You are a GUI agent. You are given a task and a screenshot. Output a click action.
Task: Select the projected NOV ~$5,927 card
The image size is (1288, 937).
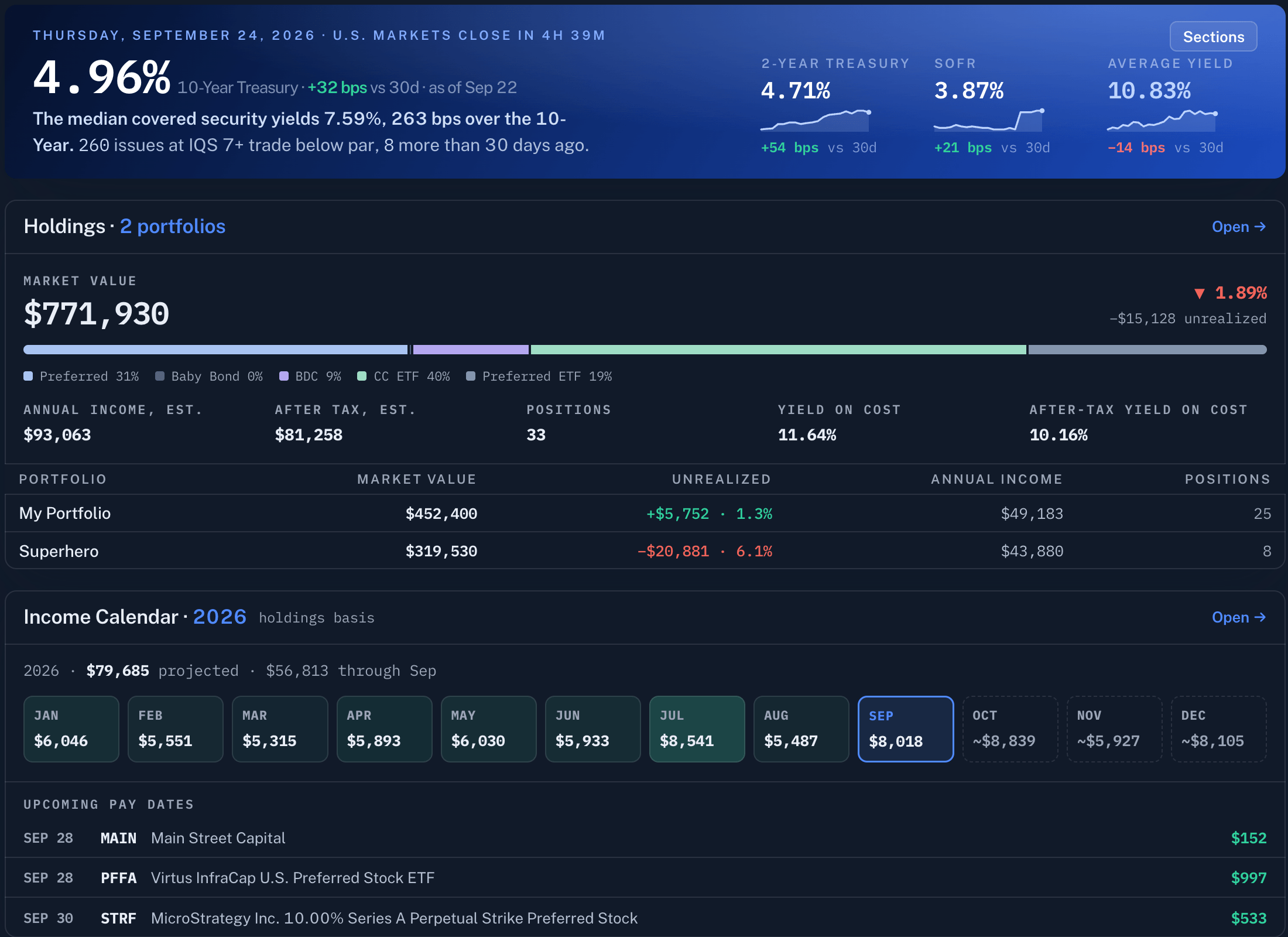[1115, 729]
